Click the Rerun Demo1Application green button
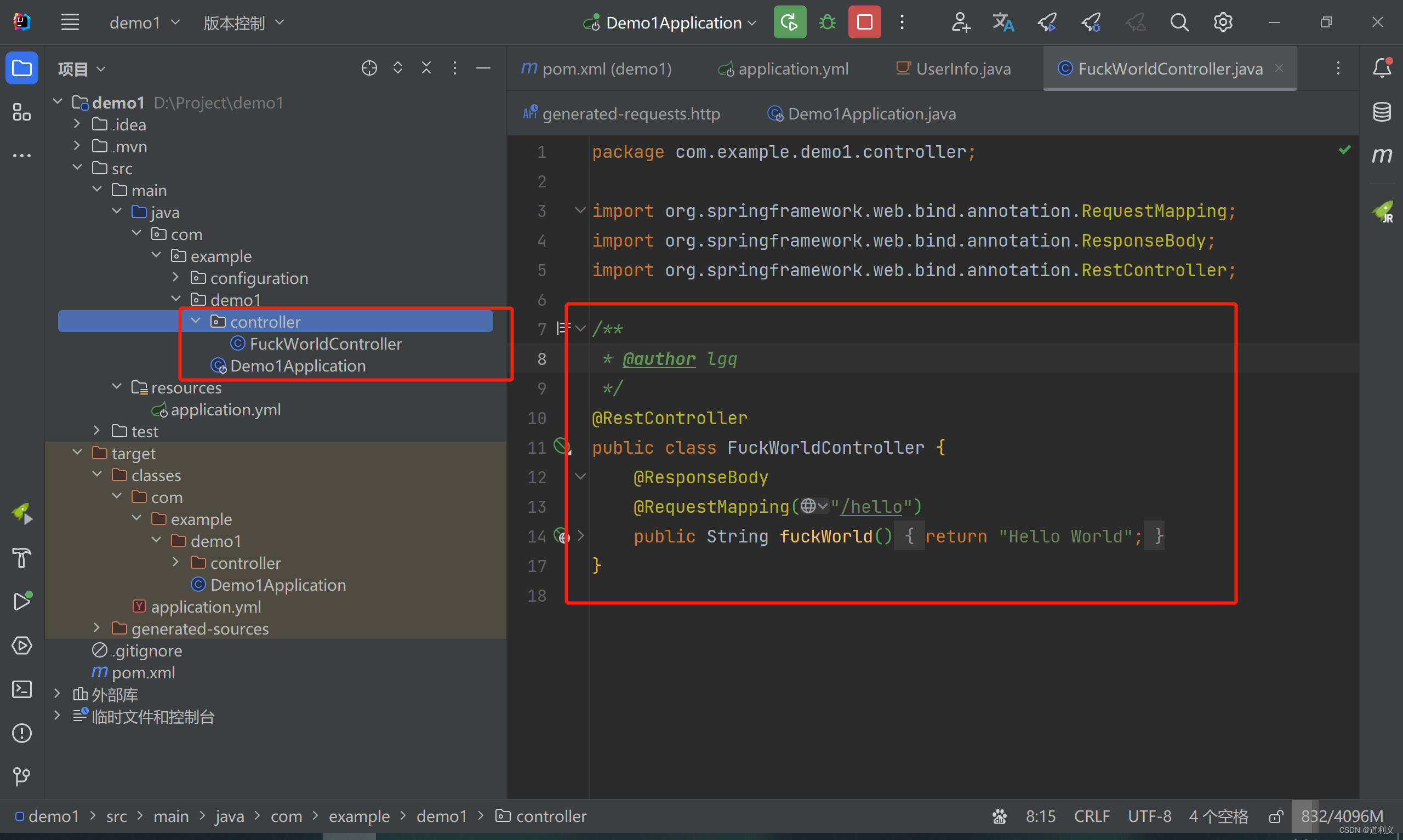This screenshot has width=1403, height=840. pos(790,22)
